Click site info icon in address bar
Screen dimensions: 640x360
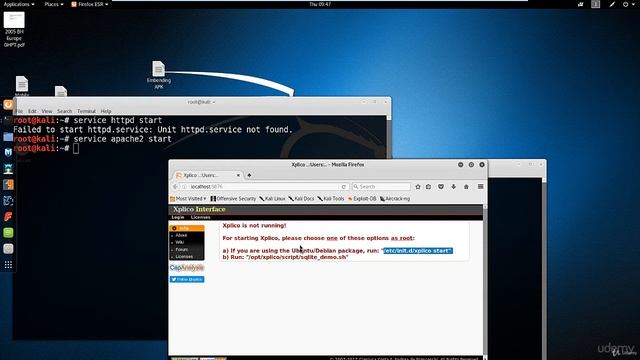point(184,187)
